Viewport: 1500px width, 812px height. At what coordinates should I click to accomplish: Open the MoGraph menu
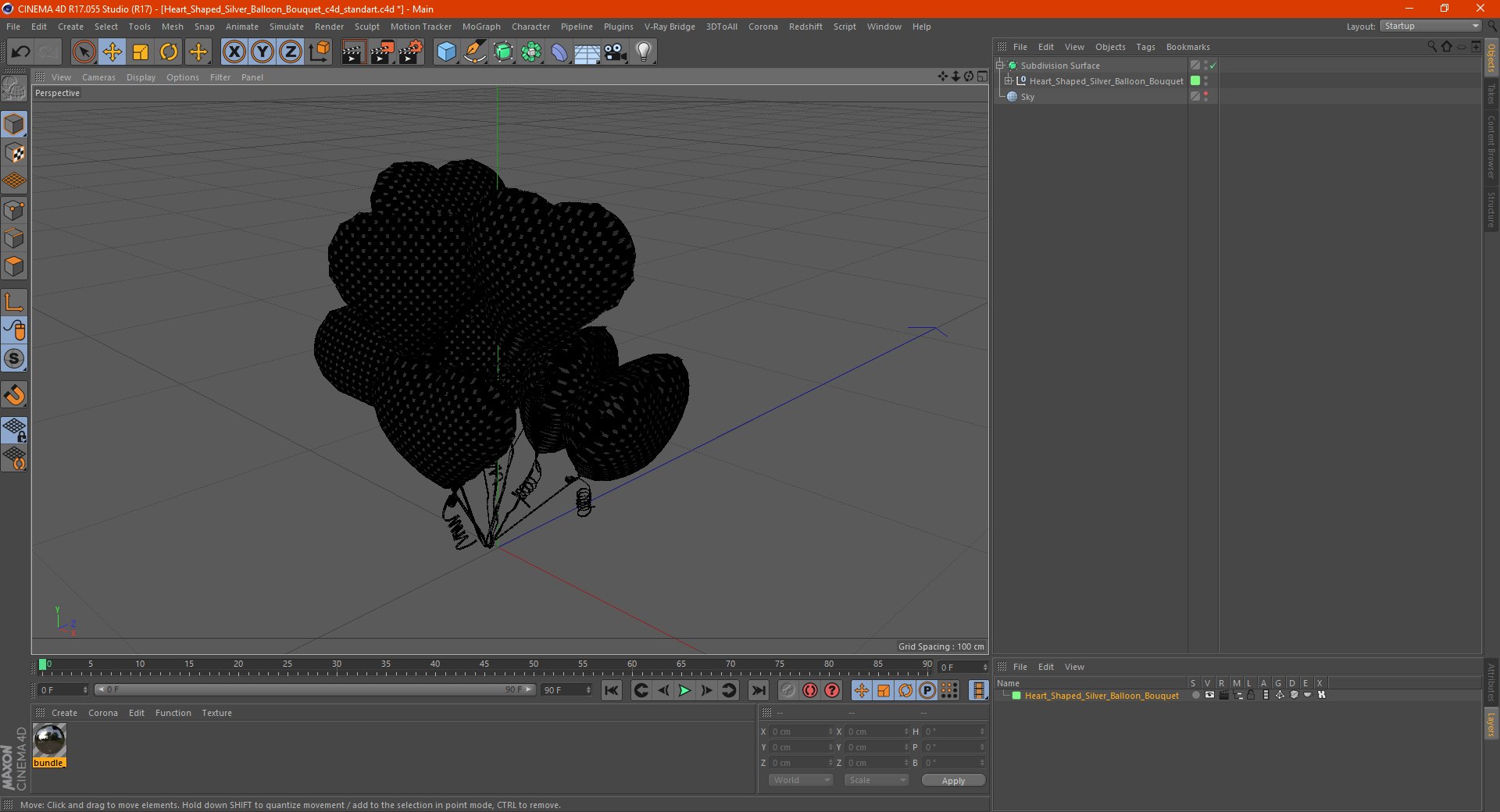(481, 27)
